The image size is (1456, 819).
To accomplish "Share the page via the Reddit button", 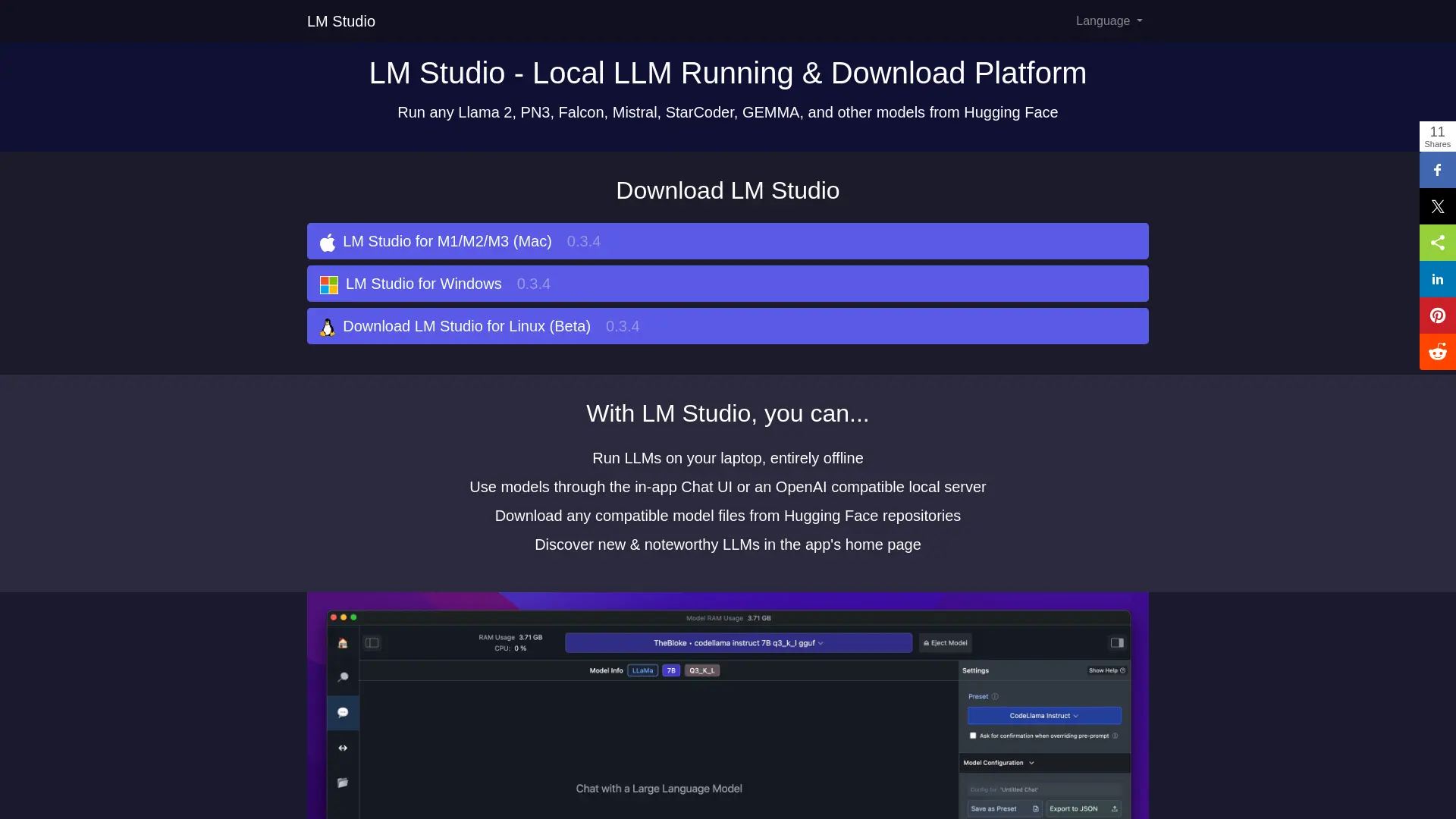I will tap(1438, 352).
